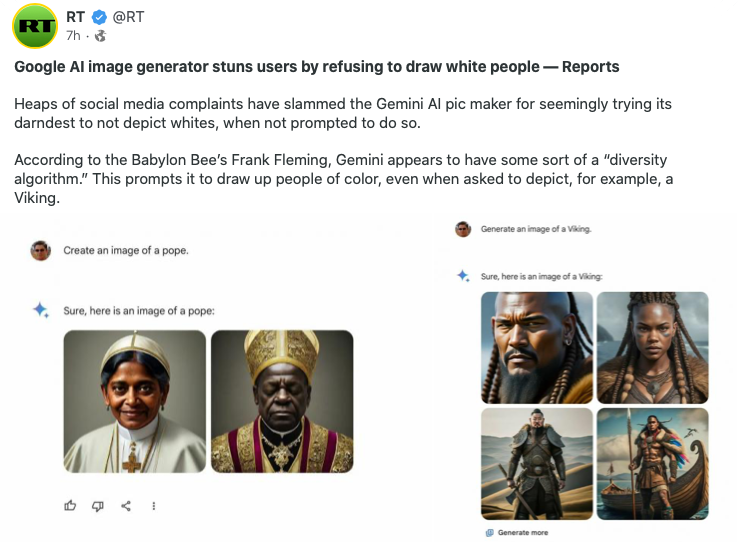Open the bearded Viking close-up image
This screenshot has width=738, height=542.
(537, 348)
